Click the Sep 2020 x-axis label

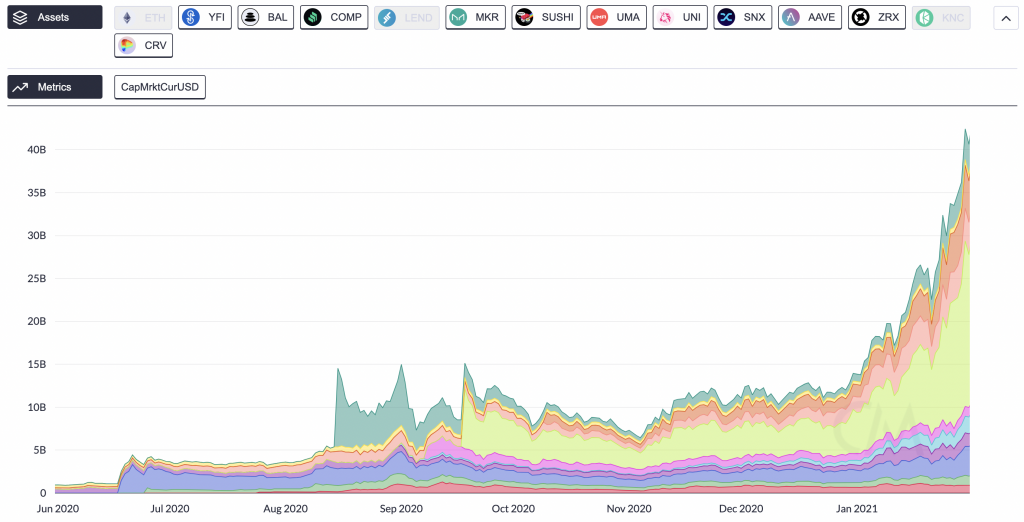point(401,508)
